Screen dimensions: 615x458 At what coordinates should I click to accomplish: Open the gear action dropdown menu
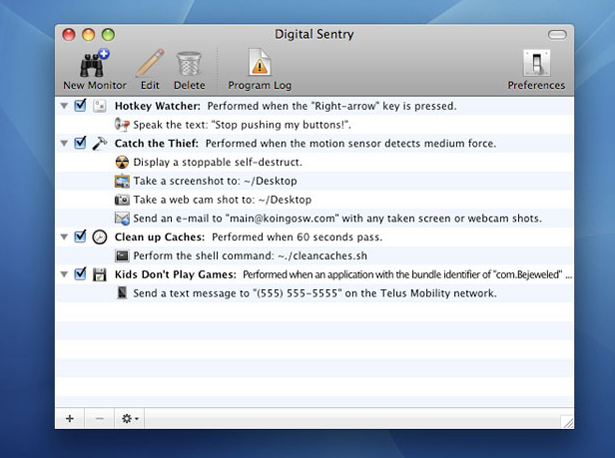[129, 419]
